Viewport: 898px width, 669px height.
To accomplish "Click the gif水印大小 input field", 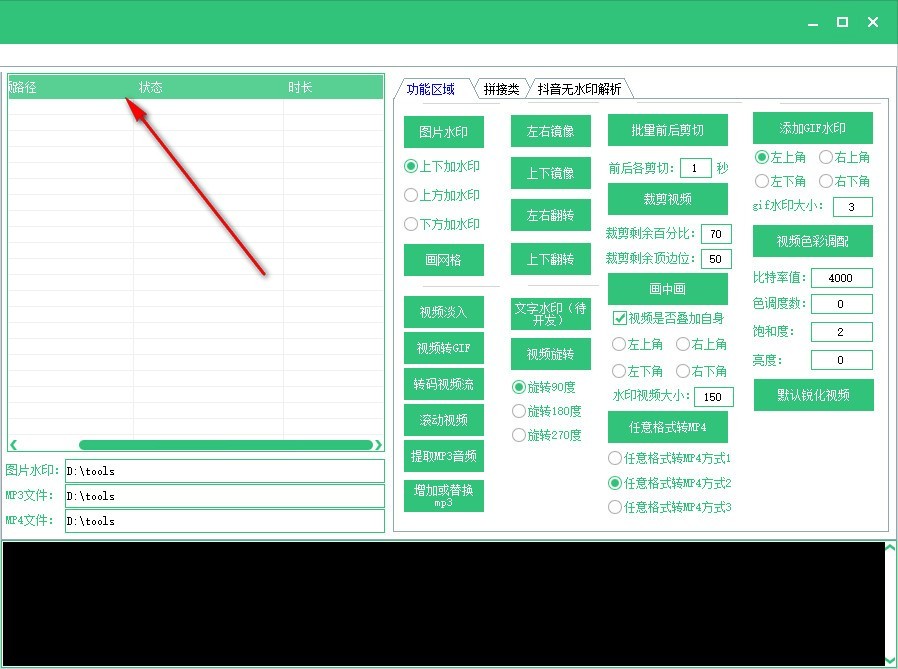I will tap(852, 207).
